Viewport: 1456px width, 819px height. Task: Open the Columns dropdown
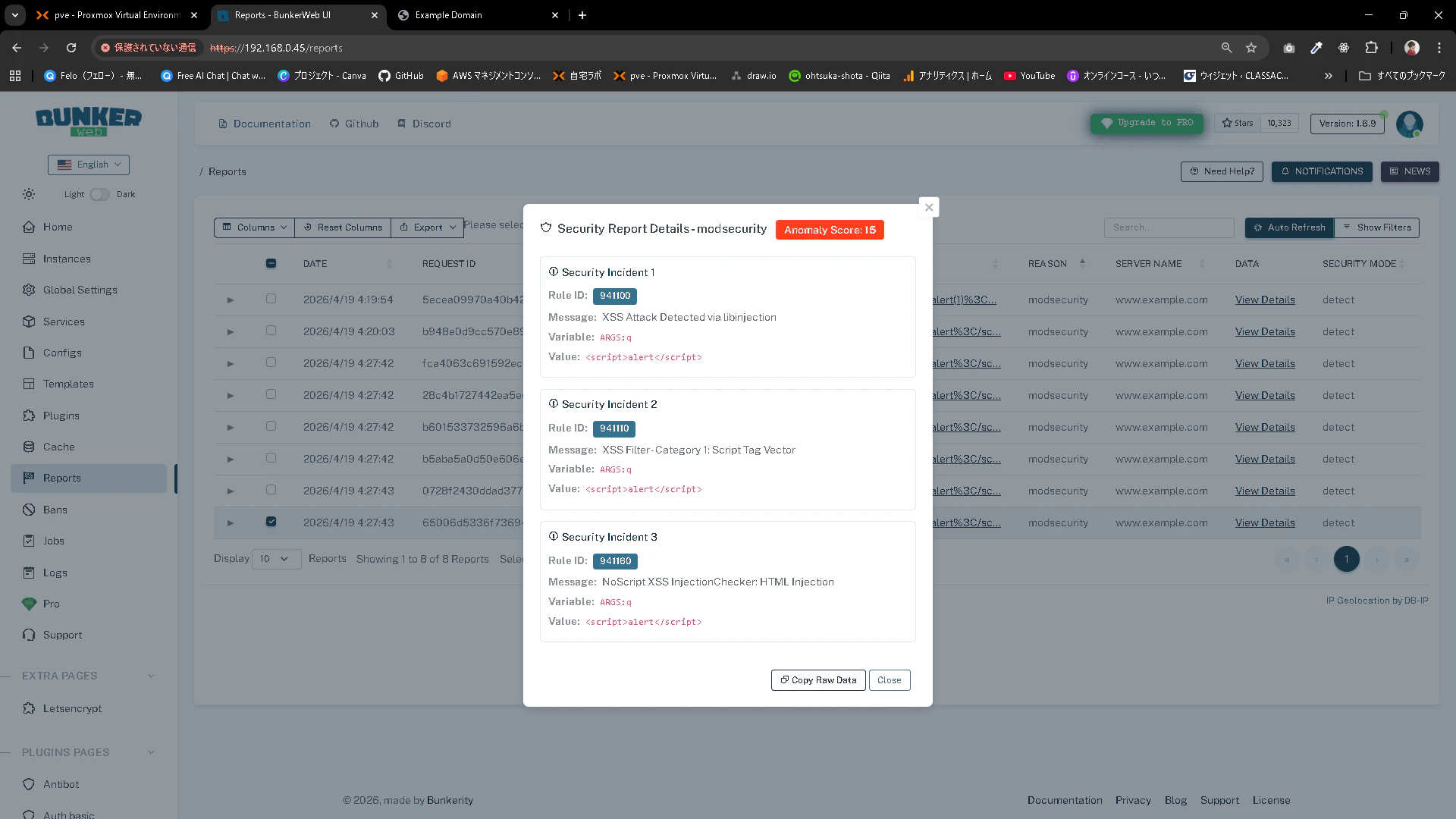click(x=254, y=227)
